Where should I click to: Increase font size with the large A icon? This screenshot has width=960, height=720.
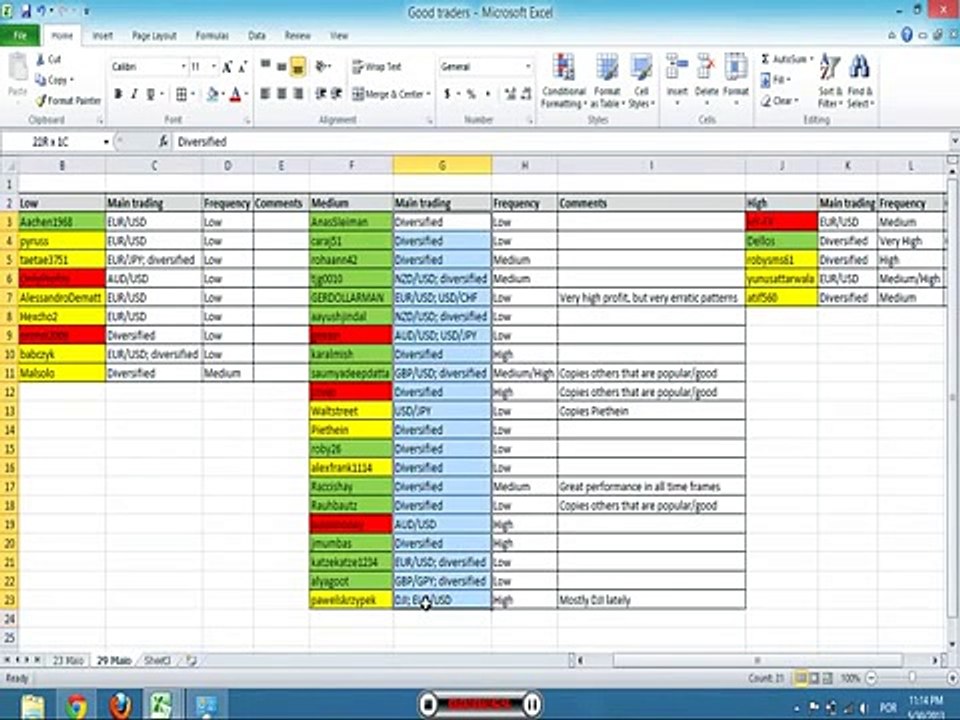click(x=227, y=67)
